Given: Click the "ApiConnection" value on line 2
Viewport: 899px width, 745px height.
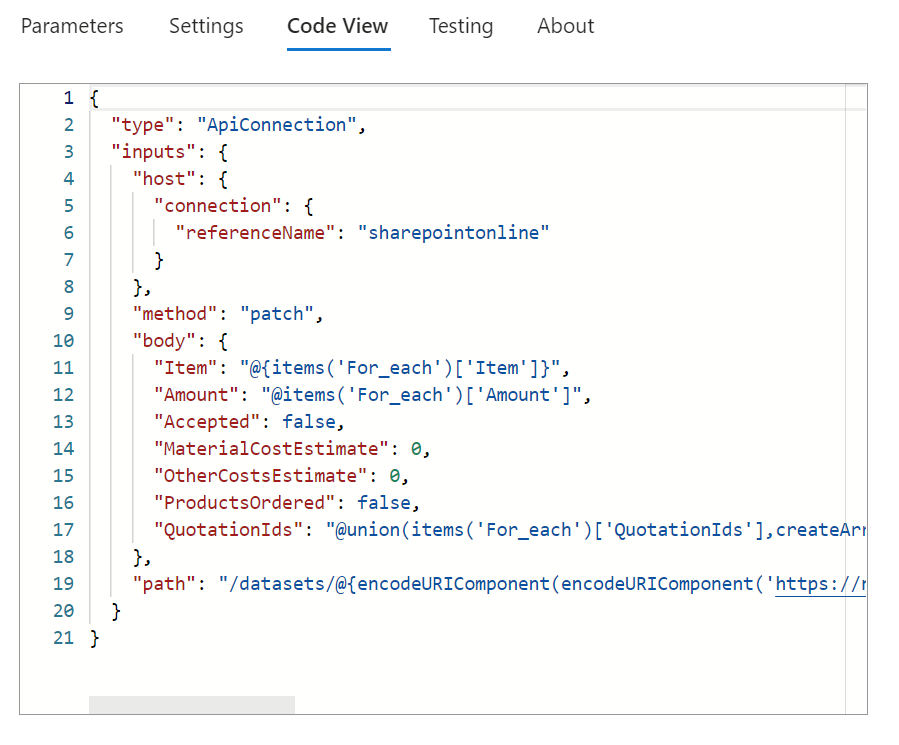Looking at the screenshot, I should coord(277,125).
